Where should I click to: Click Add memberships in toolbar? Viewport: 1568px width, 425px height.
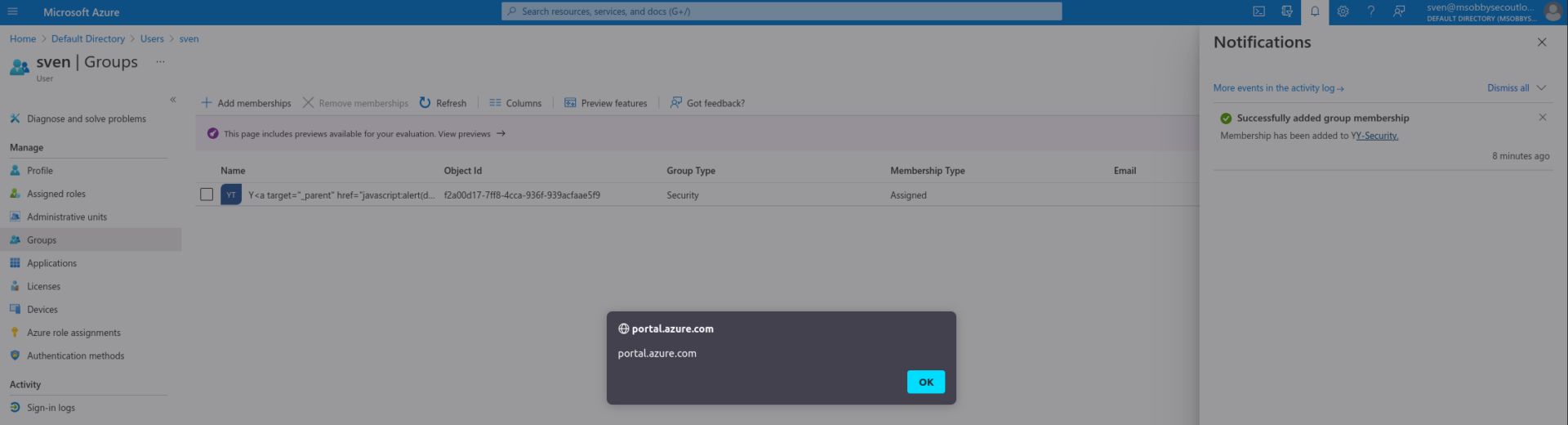246,103
